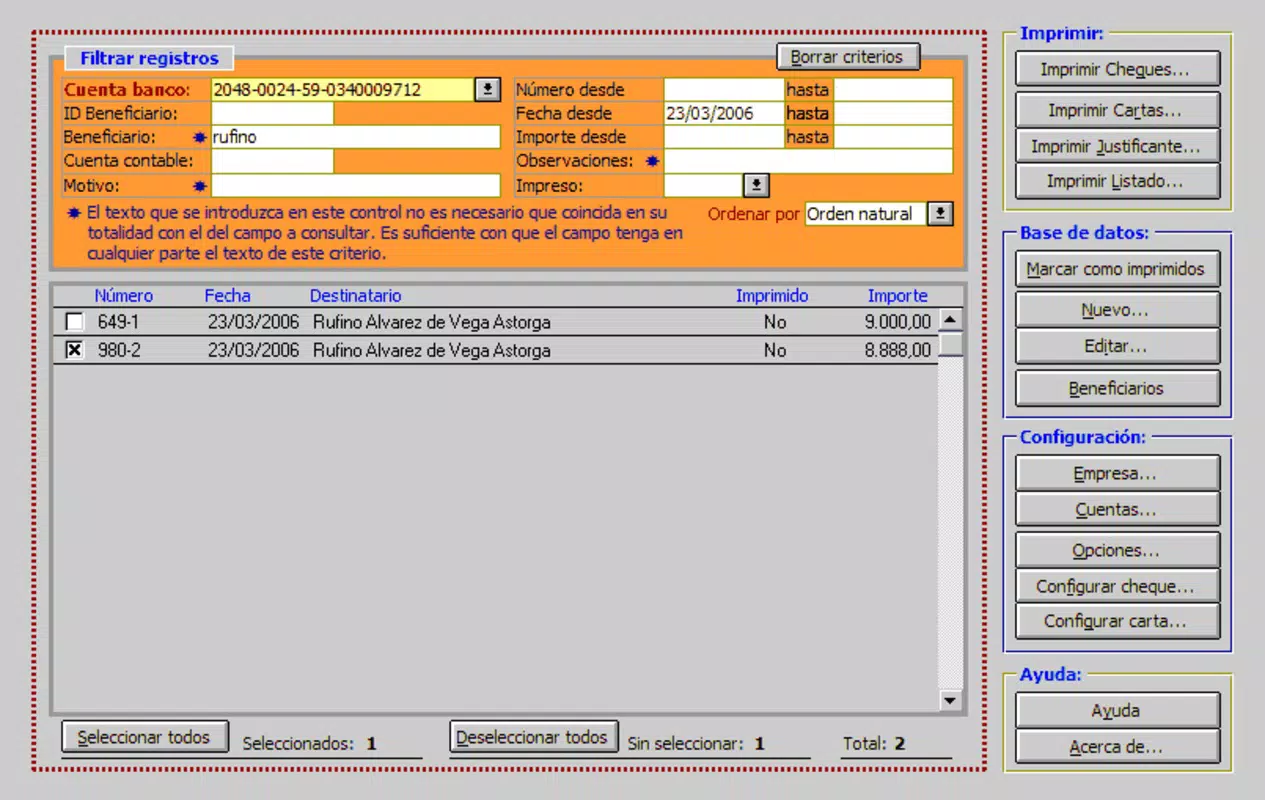Check the box for cheque 649-1
The width and height of the screenshot is (1265, 800).
(75, 322)
